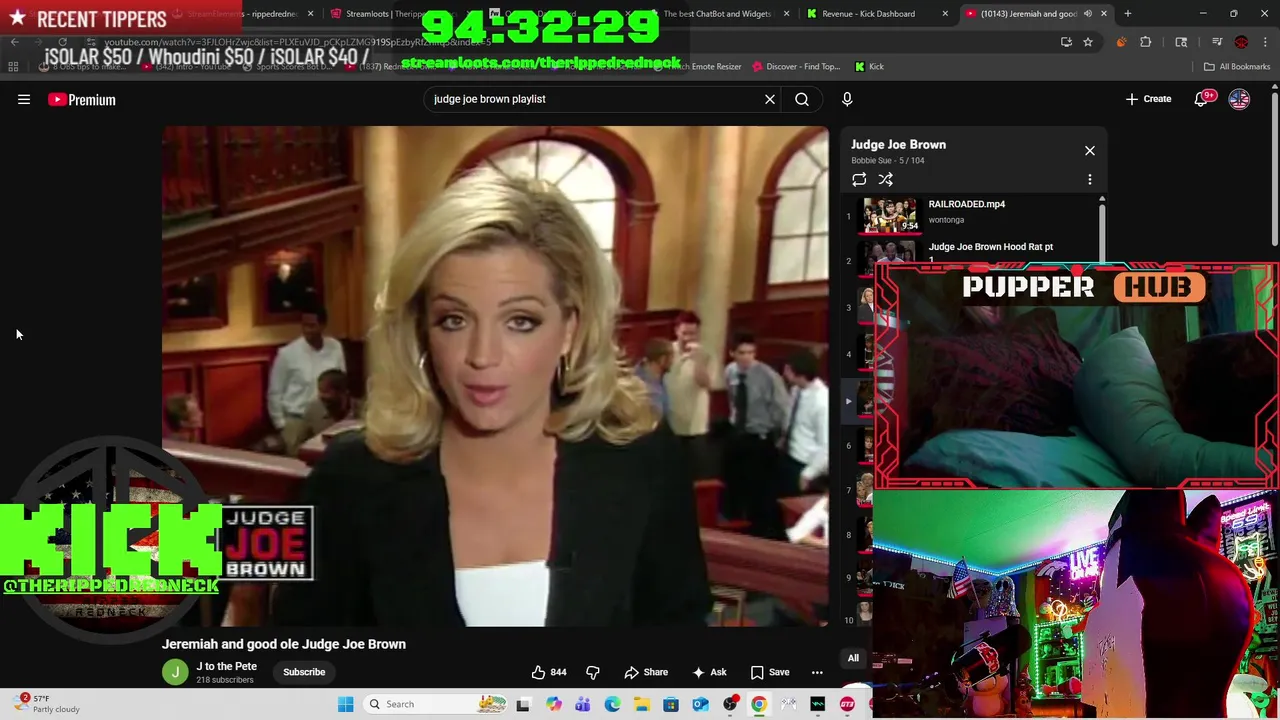Clear the search box text
This screenshot has width=1280, height=720.
click(770, 99)
